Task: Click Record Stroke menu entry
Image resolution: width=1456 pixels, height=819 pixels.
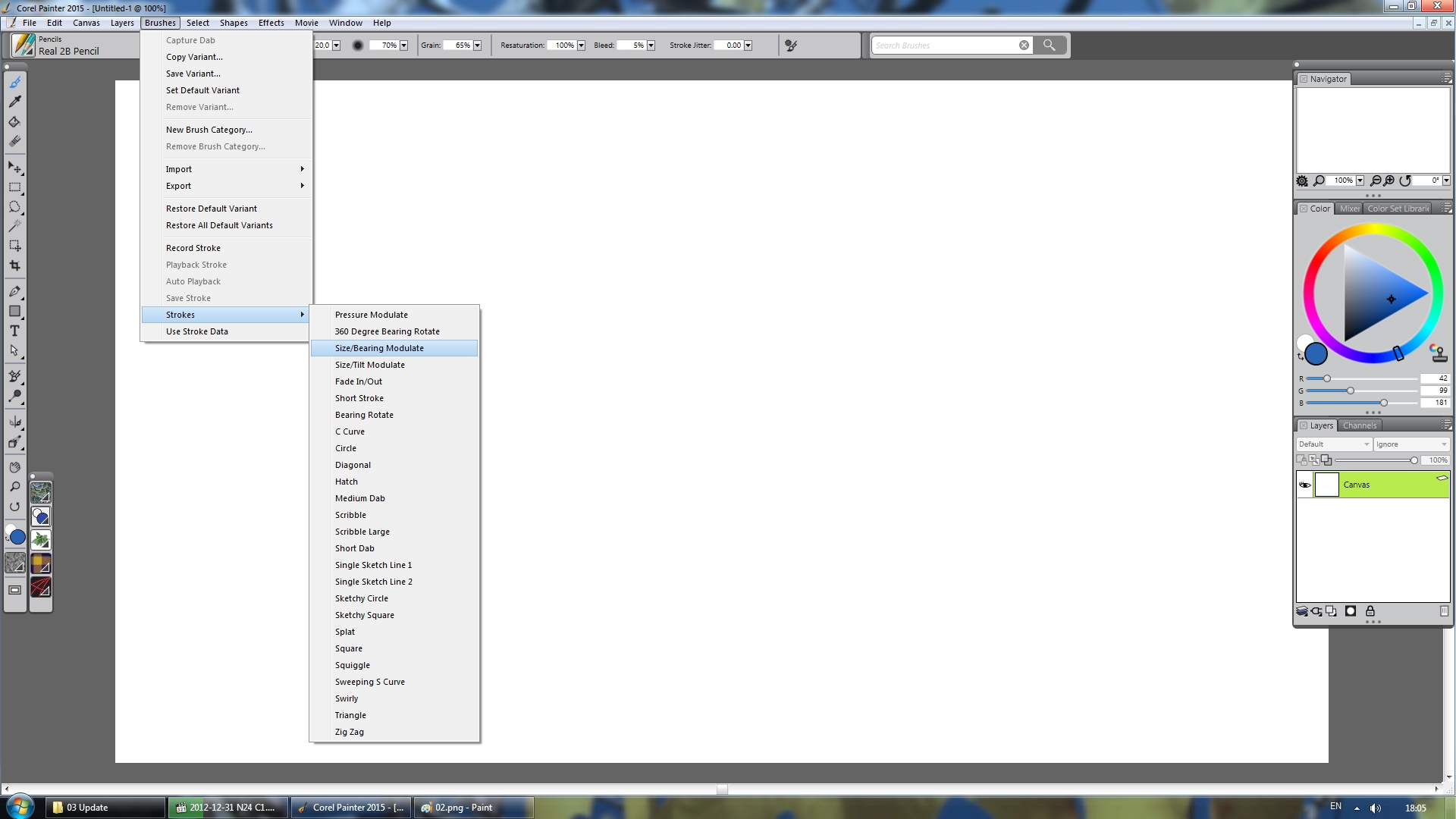Action: pyautogui.click(x=193, y=248)
